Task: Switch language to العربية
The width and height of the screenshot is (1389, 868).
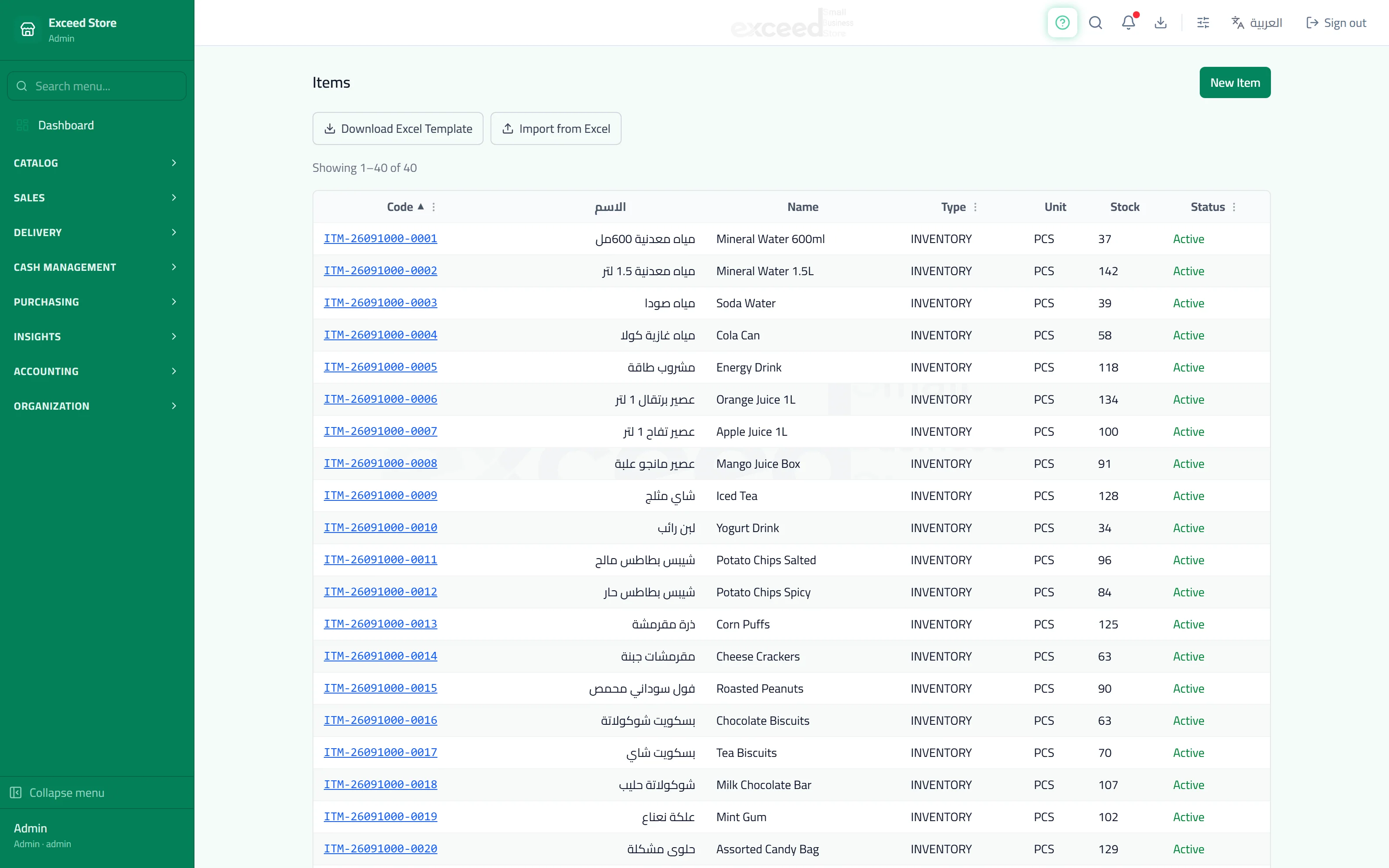Action: 1257,23
